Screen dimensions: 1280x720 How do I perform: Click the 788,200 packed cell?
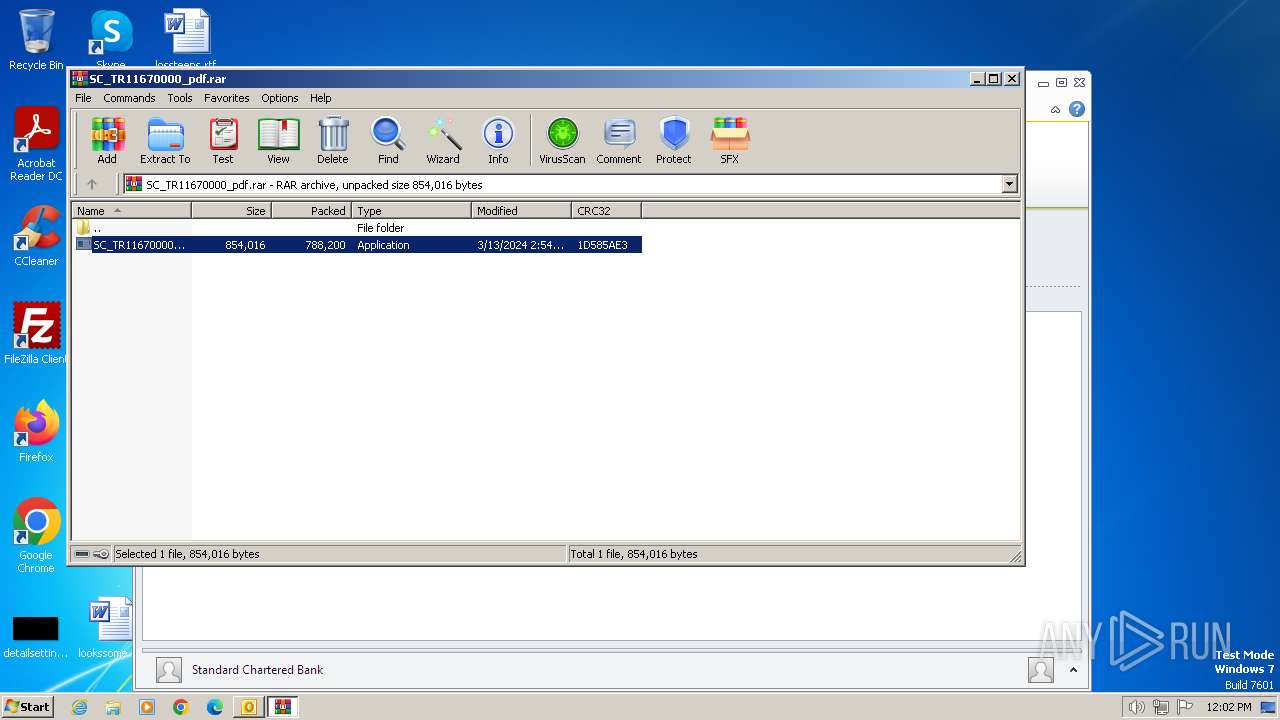[x=325, y=245]
